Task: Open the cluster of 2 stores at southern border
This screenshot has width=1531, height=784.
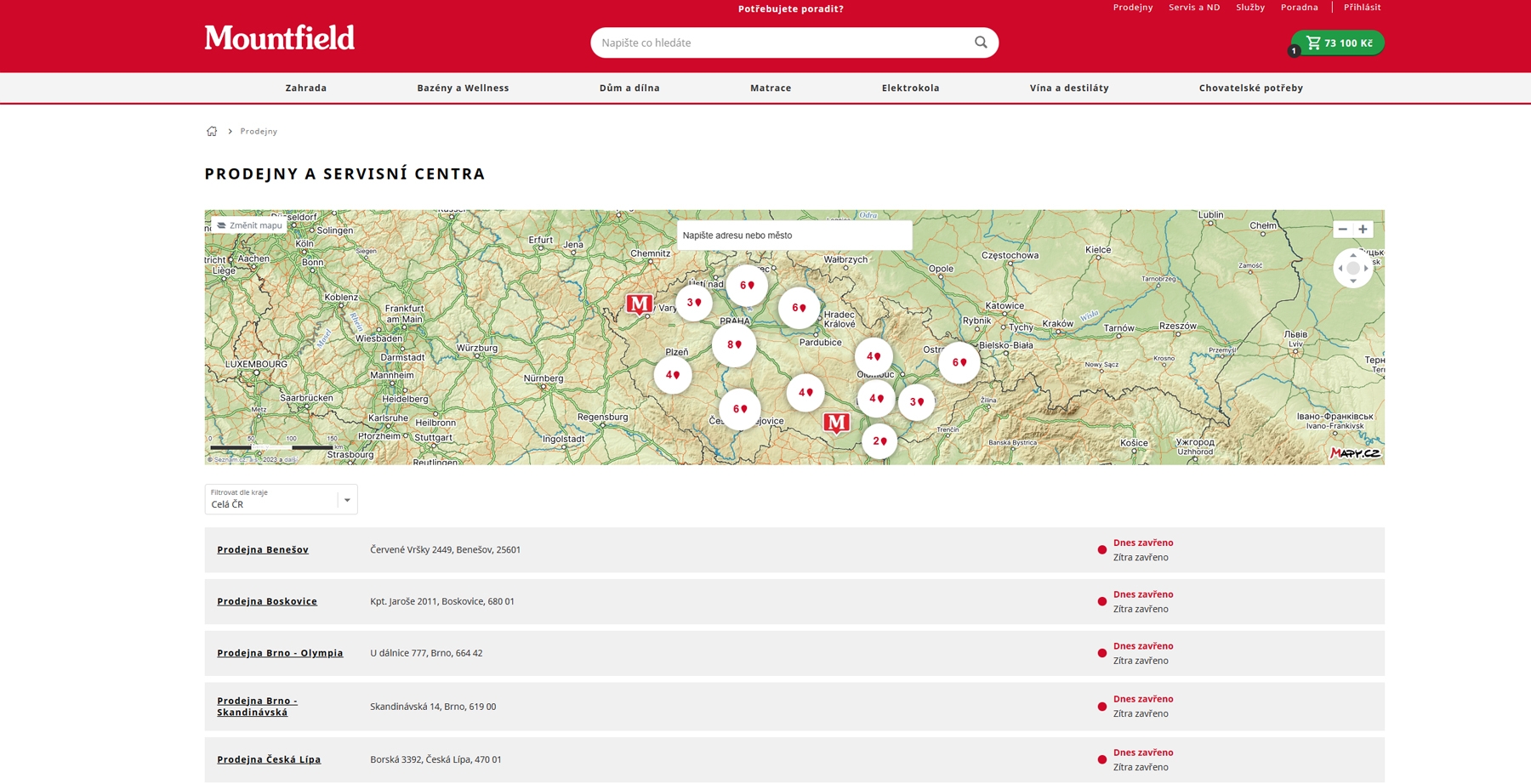Action: click(879, 440)
